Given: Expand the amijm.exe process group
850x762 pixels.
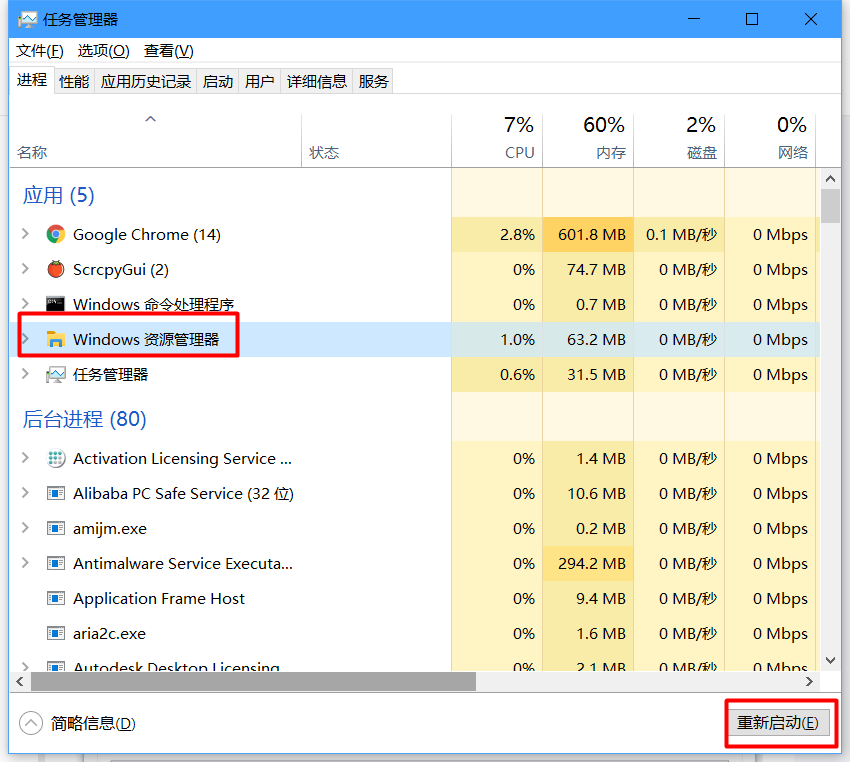Looking at the screenshot, I should coord(25,528).
